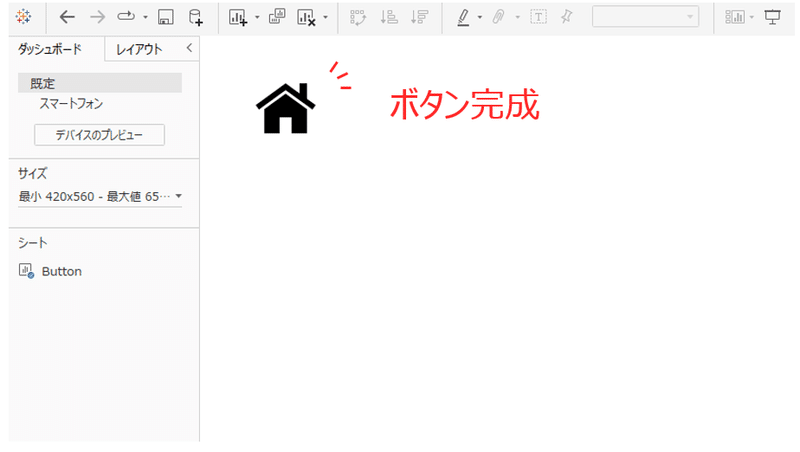This screenshot has width=800, height=452.
Task: Duplicate the sheet icon
Action: pos(277,17)
